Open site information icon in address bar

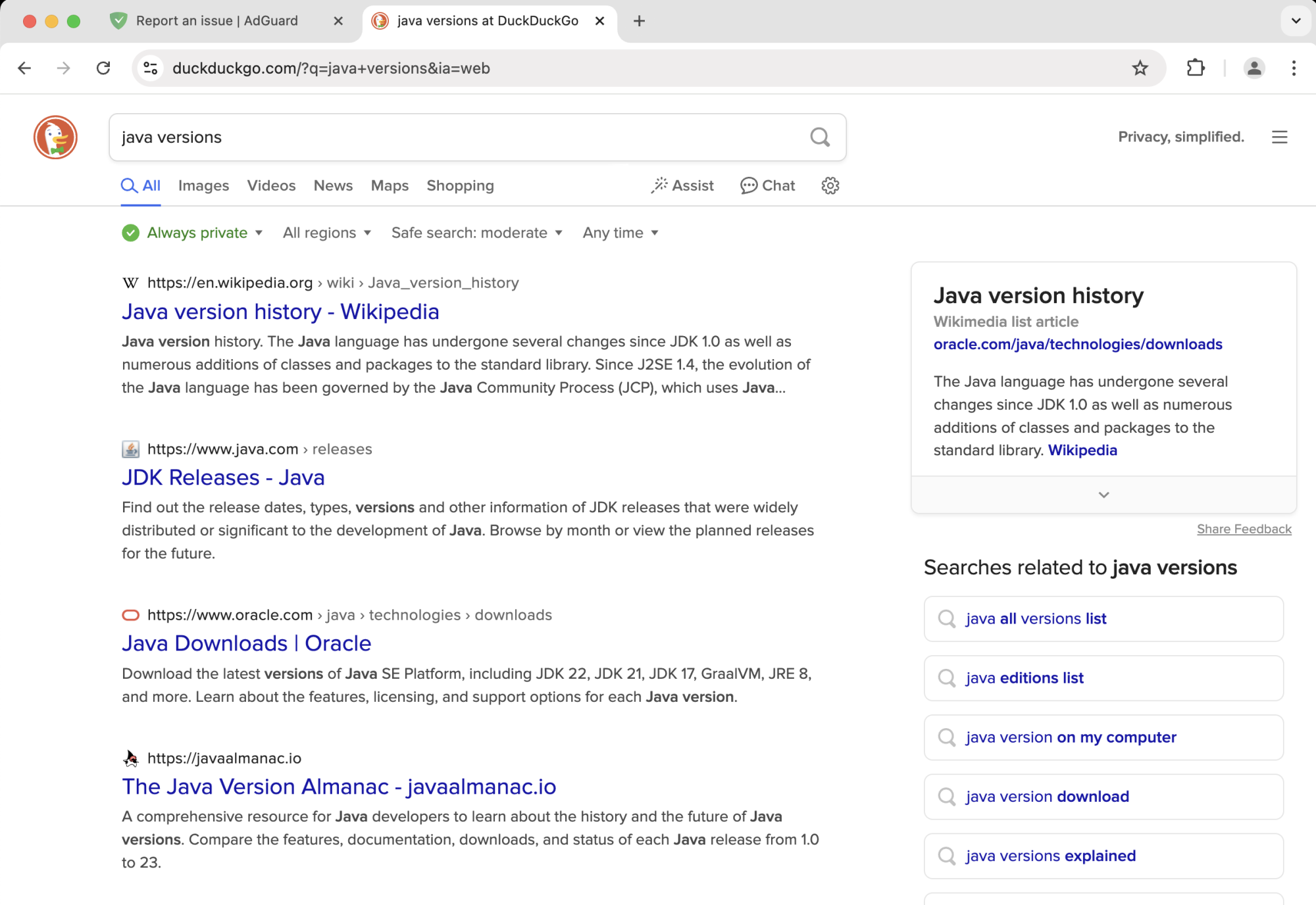[151, 68]
